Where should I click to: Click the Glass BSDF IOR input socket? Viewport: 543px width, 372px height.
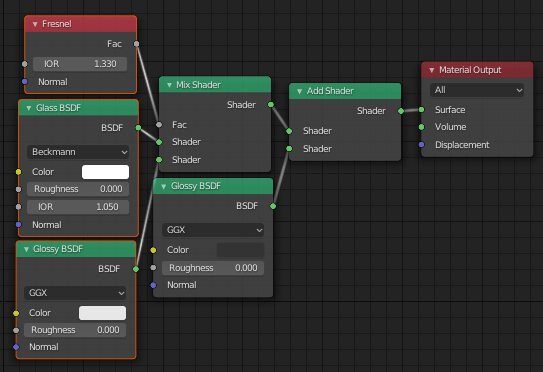tap(19, 207)
